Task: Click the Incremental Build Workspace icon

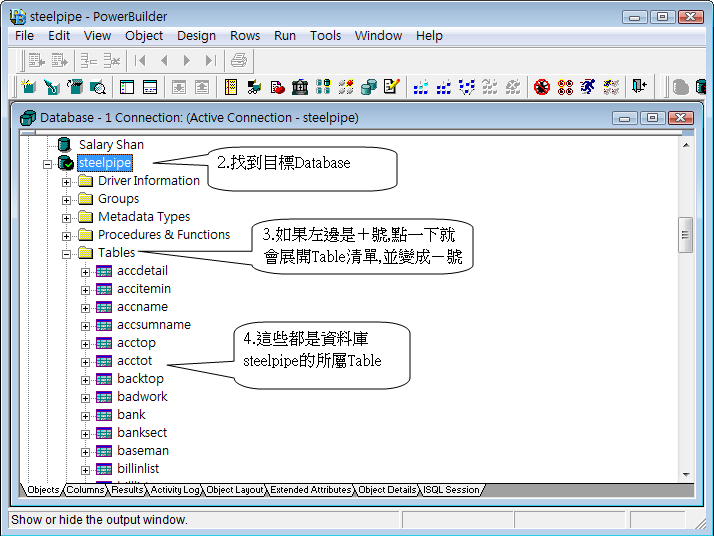Action: click(421, 87)
